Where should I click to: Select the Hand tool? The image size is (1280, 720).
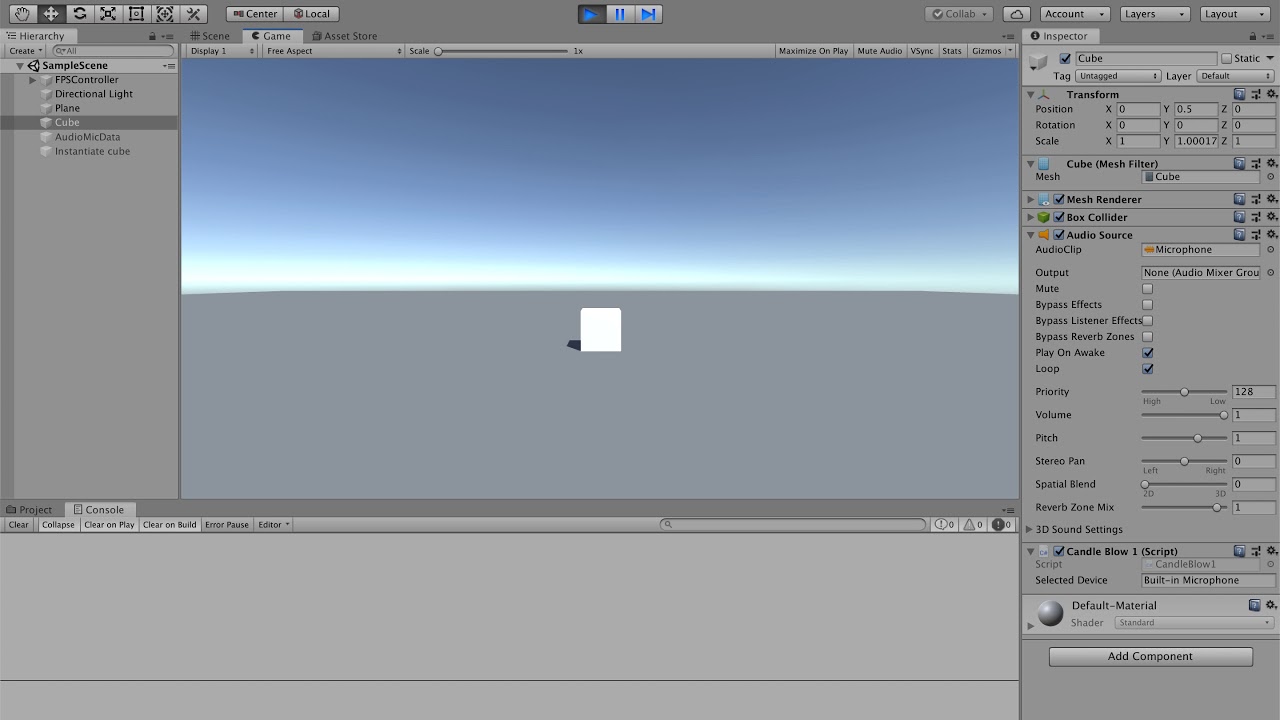22,14
